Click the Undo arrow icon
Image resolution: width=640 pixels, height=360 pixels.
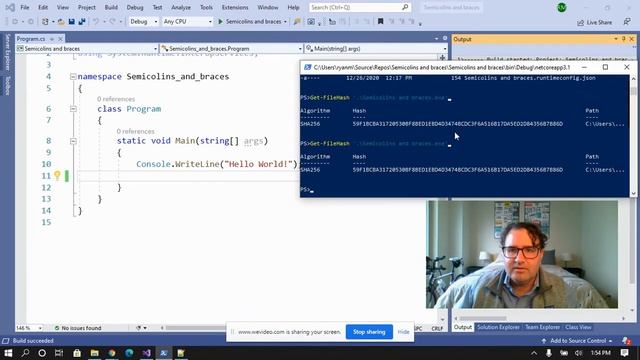pyautogui.click(x=96, y=22)
